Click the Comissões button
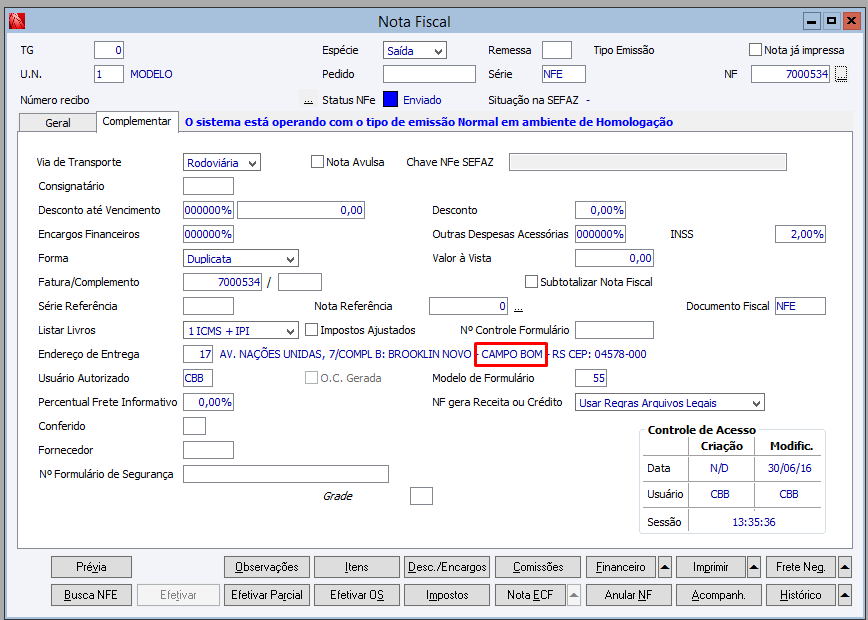 [x=538, y=567]
